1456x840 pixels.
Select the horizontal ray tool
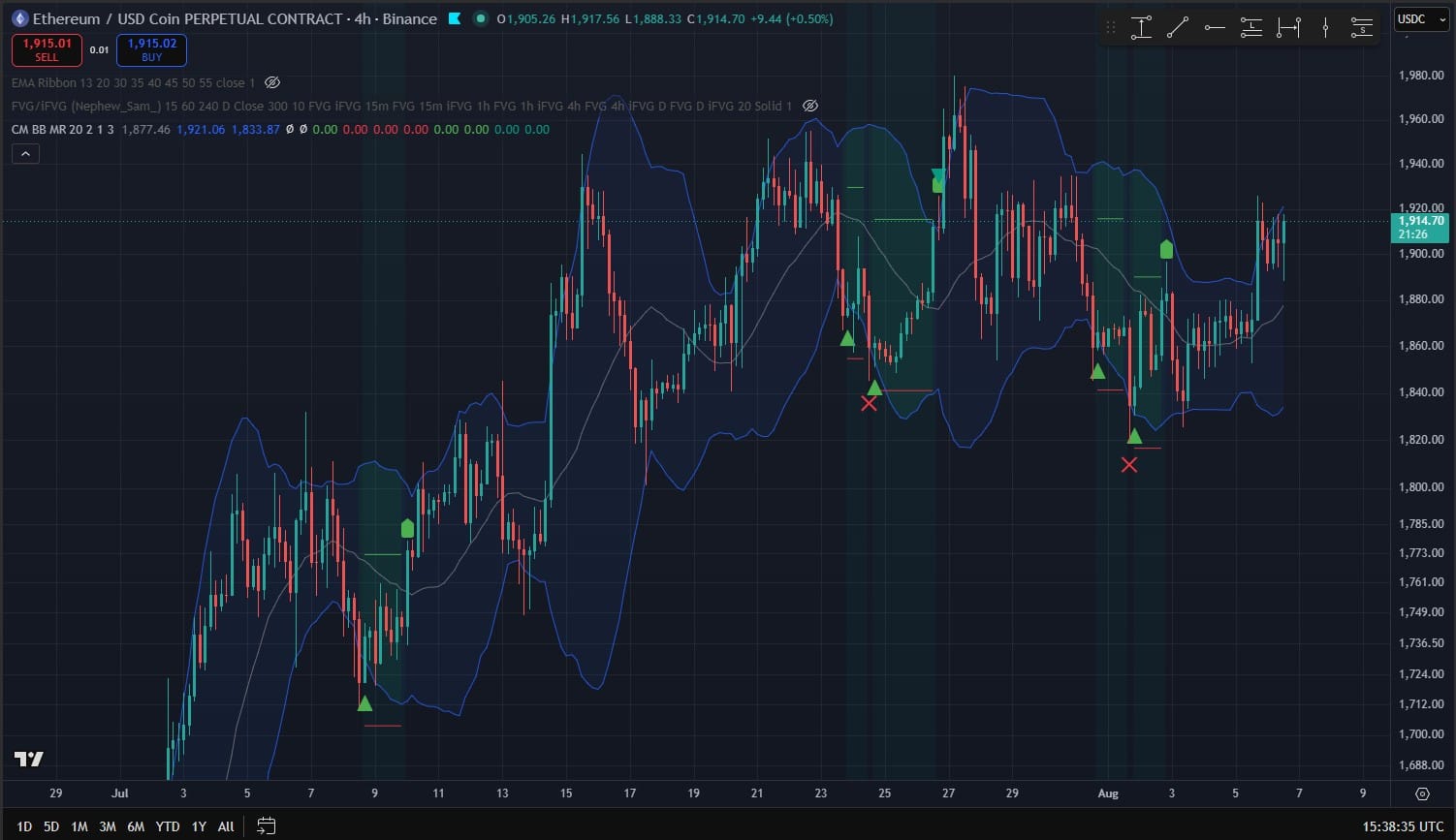(1215, 28)
